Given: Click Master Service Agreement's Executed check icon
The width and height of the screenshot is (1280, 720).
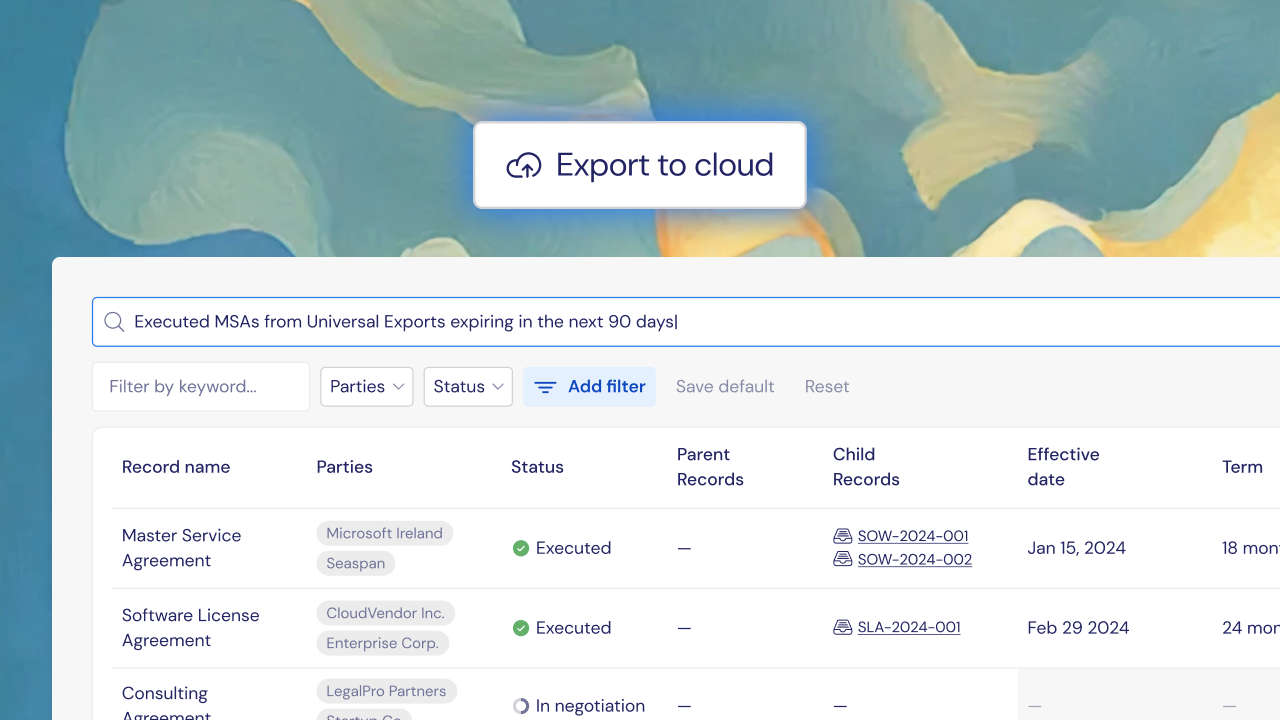Looking at the screenshot, I should point(521,548).
